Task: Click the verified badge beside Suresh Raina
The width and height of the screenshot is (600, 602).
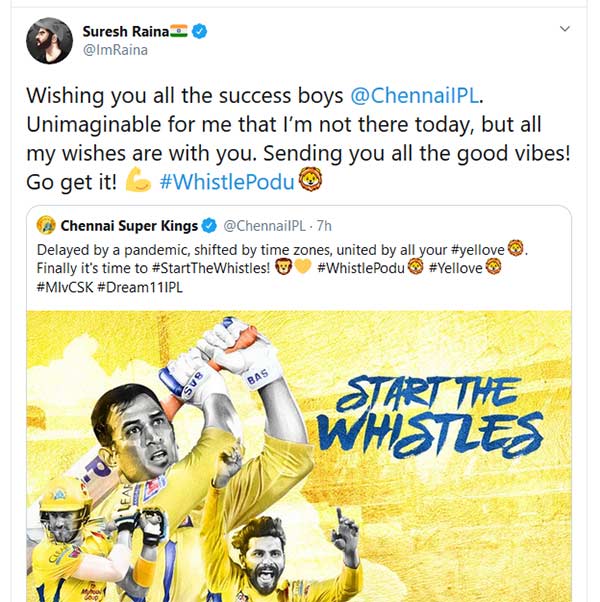Action: tap(199, 32)
